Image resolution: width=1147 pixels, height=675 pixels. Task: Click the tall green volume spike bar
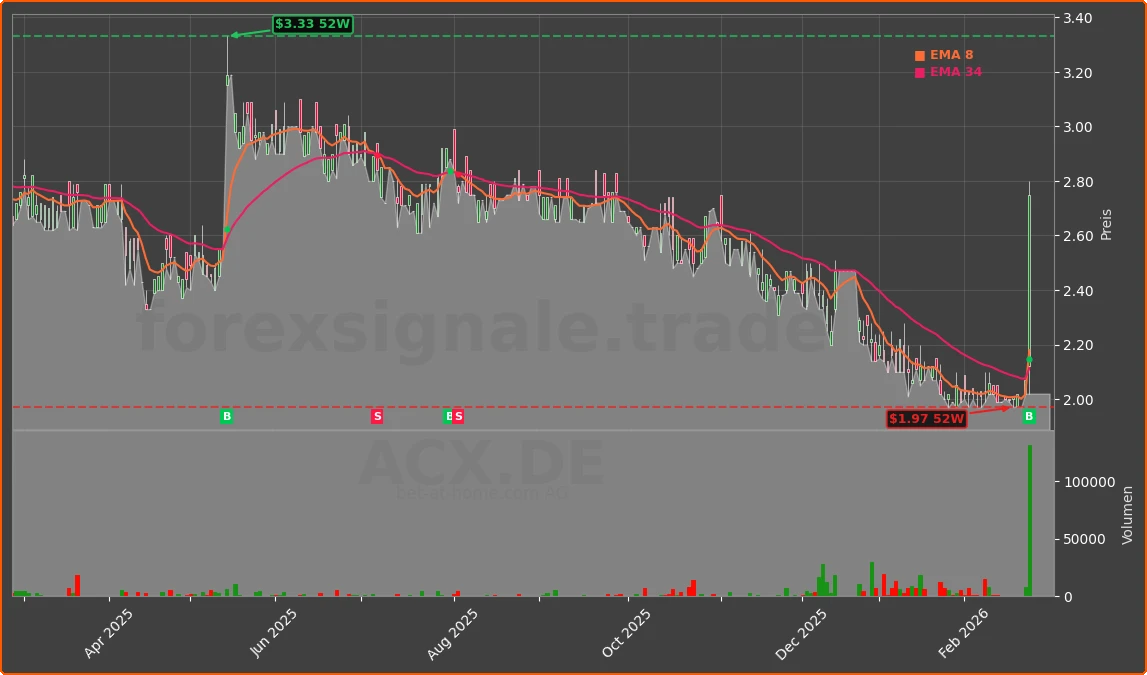tap(1031, 520)
